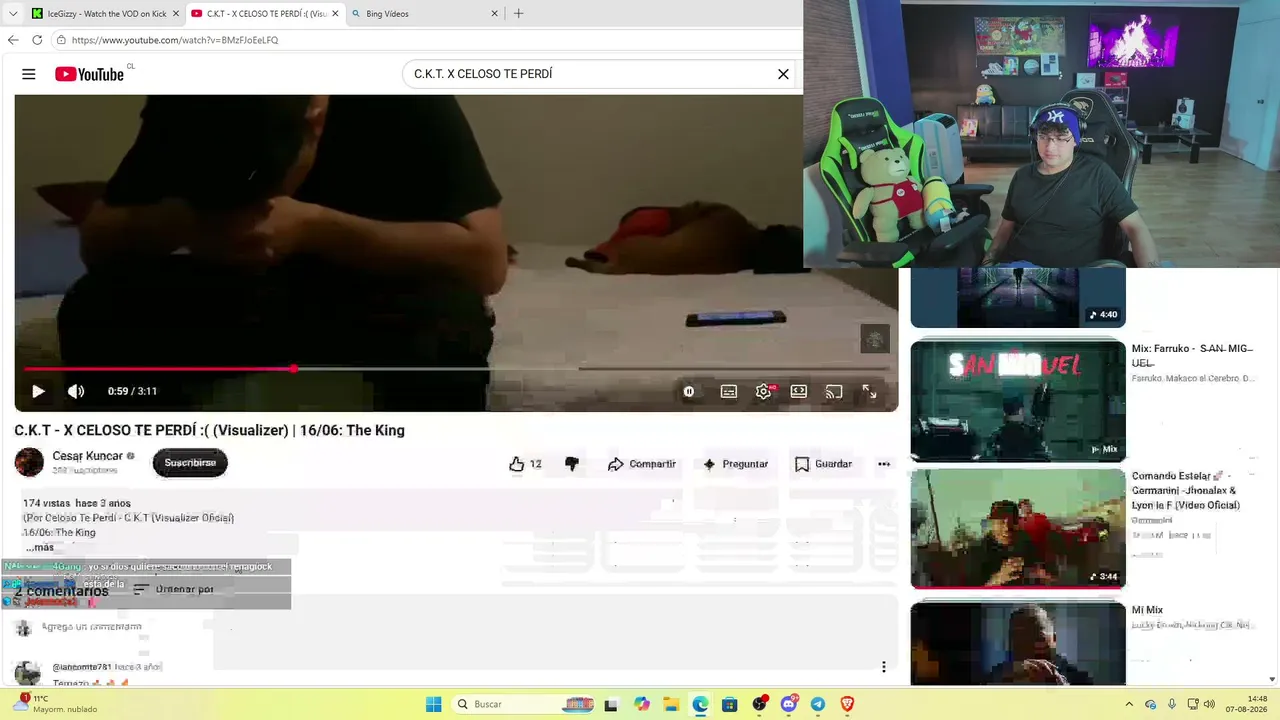Switch to IceGizzy Kick VOD tab
Viewport: 1280px width, 720px height.
pos(105,14)
